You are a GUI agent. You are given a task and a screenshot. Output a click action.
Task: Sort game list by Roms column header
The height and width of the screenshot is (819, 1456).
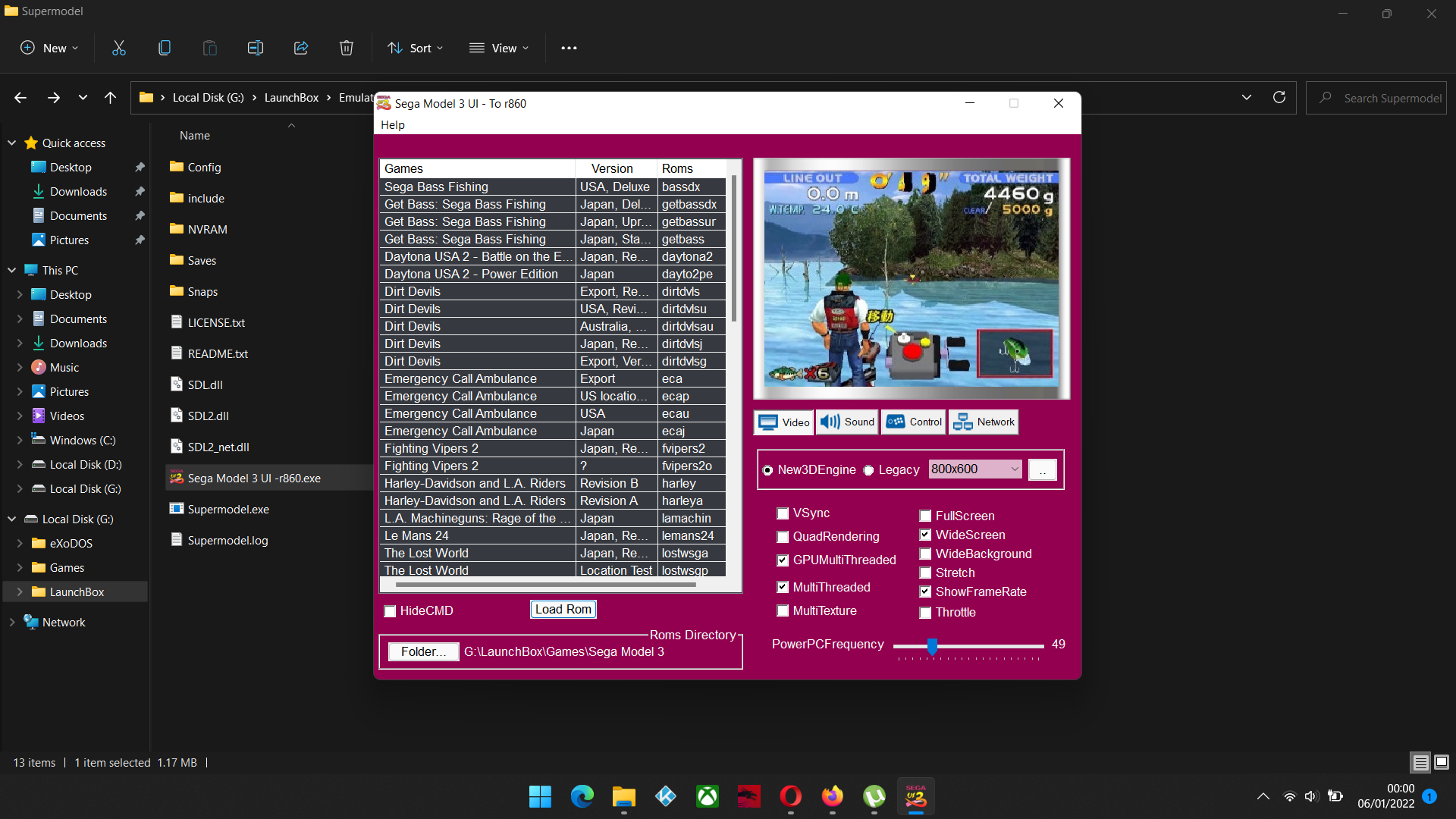click(692, 168)
